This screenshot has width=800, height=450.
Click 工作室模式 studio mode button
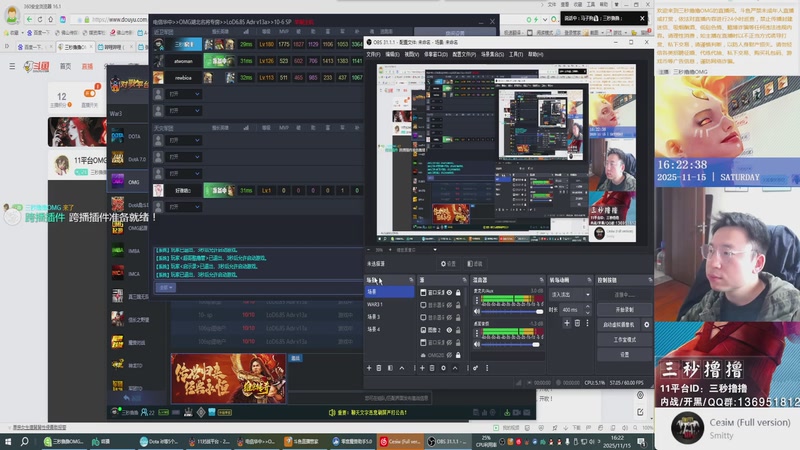[x=624, y=339]
